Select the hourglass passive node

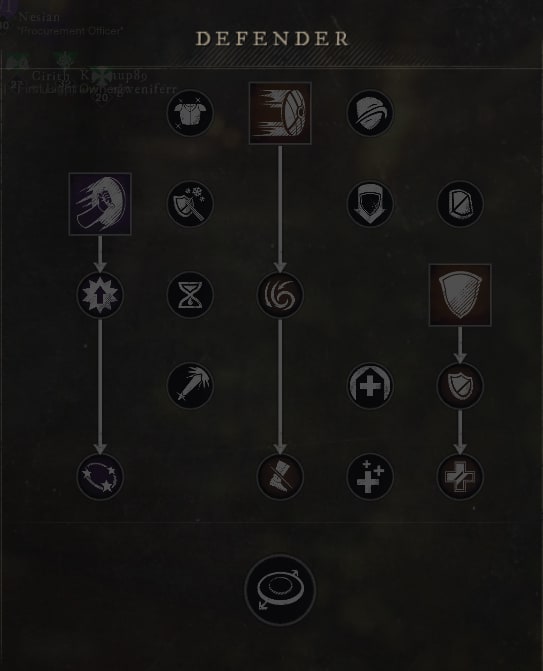click(x=190, y=295)
